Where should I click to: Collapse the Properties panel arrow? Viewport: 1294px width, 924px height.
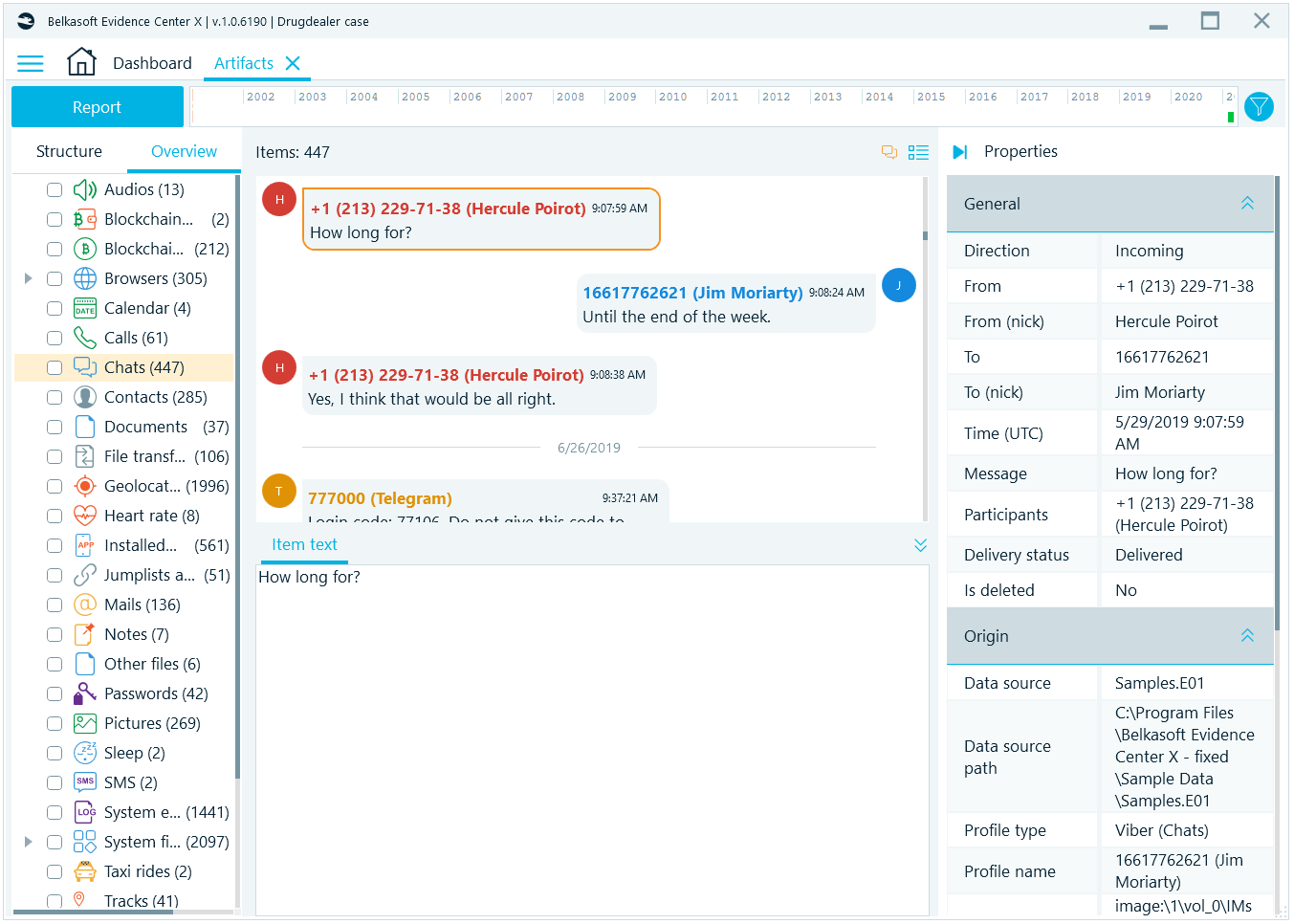pyautogui.click(x=960, y=152)
